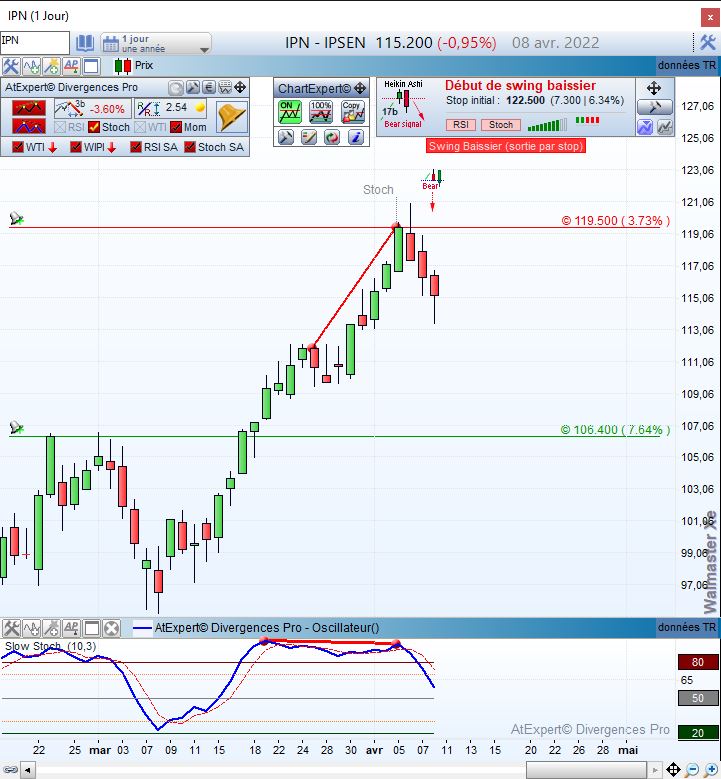721x779 pixels.
Task: Click the ChartExpert refresh arrows icon
Action: pyautogui.click(x=332, y=137)
